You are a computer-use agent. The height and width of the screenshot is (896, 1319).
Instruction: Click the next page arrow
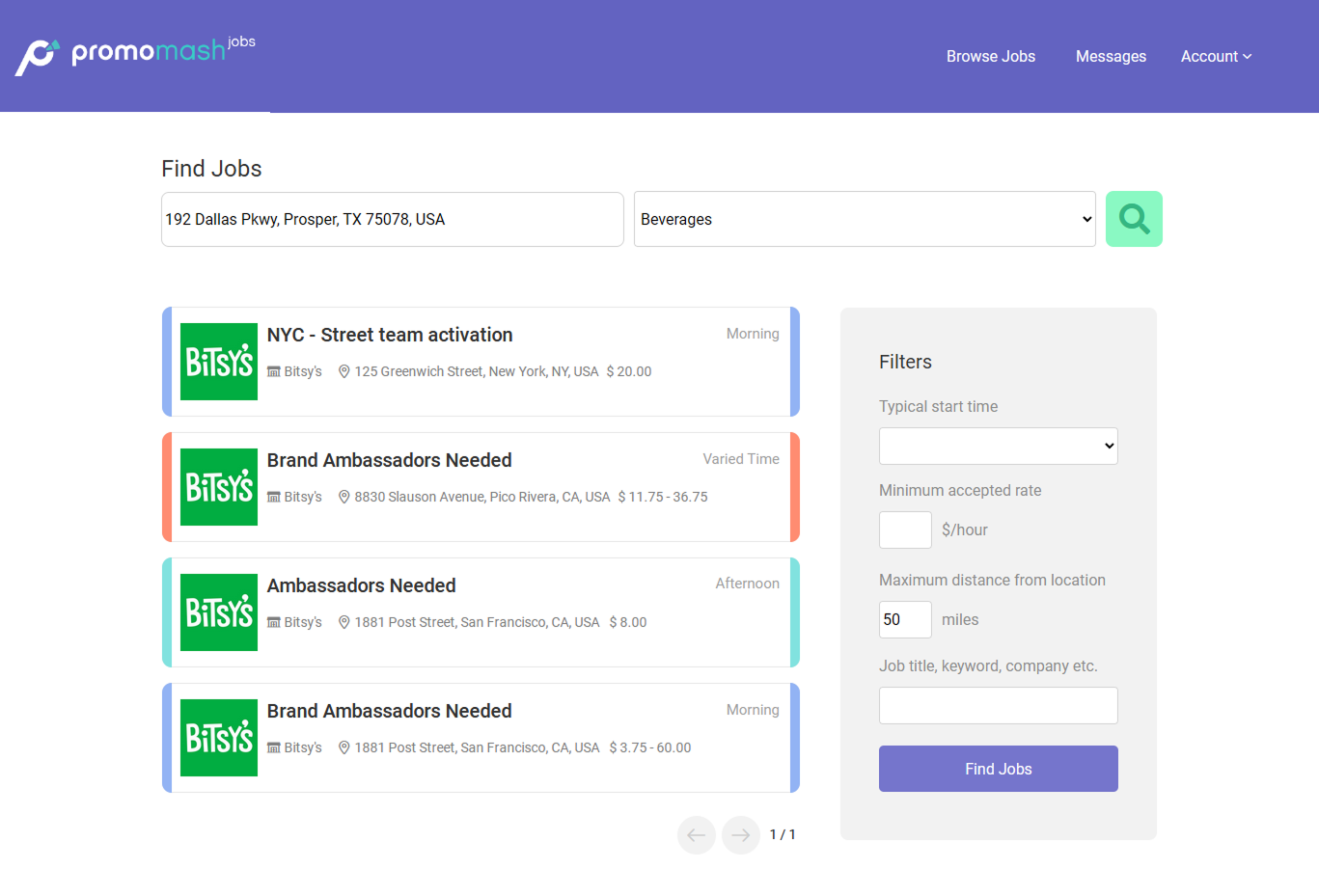(x=740, y=835)
